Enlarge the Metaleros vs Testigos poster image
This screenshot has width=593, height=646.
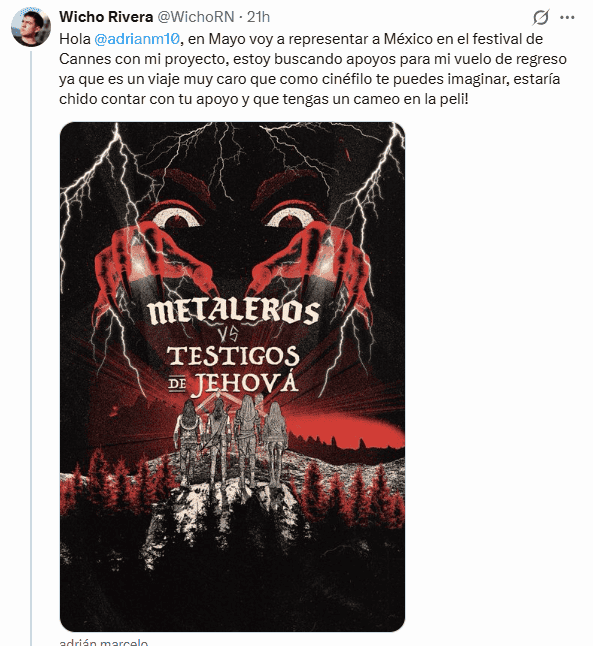tap(232, 377)
